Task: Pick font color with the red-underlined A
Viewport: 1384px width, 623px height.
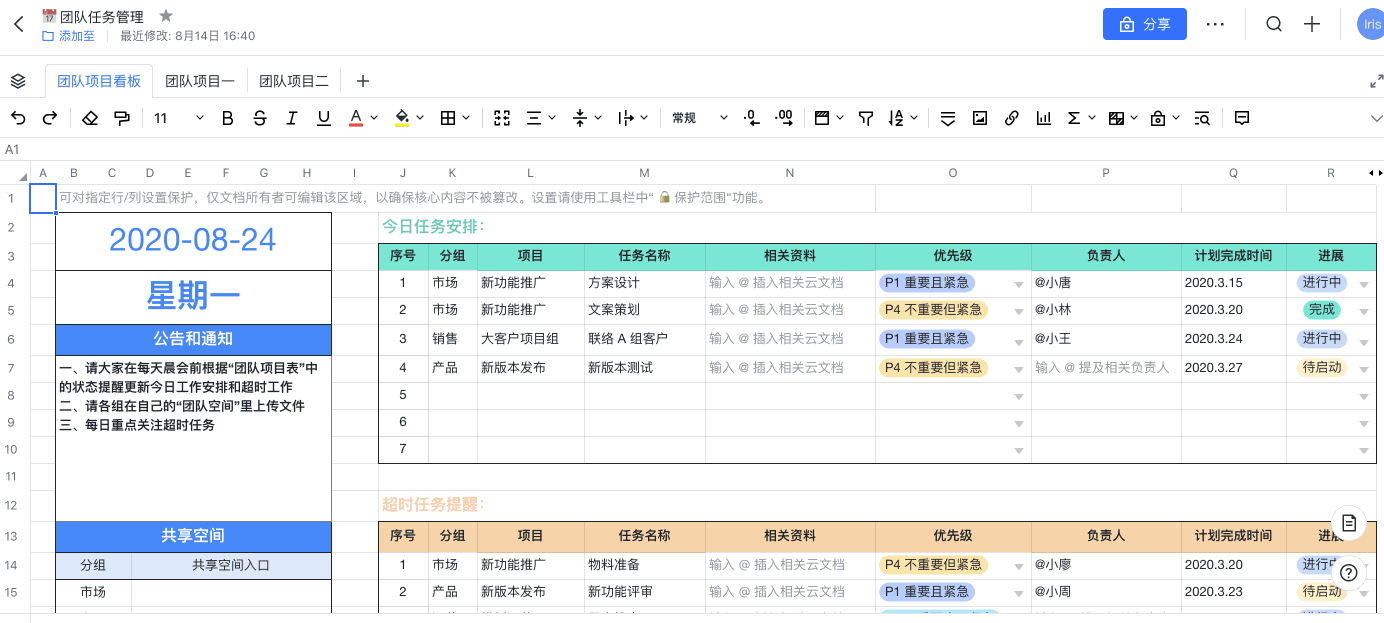Action: point(355,118)
